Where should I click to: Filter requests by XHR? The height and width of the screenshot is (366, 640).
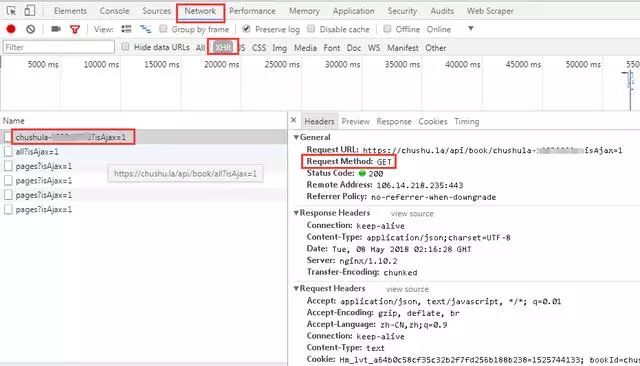pyautogui.click(x=223, y=47)
